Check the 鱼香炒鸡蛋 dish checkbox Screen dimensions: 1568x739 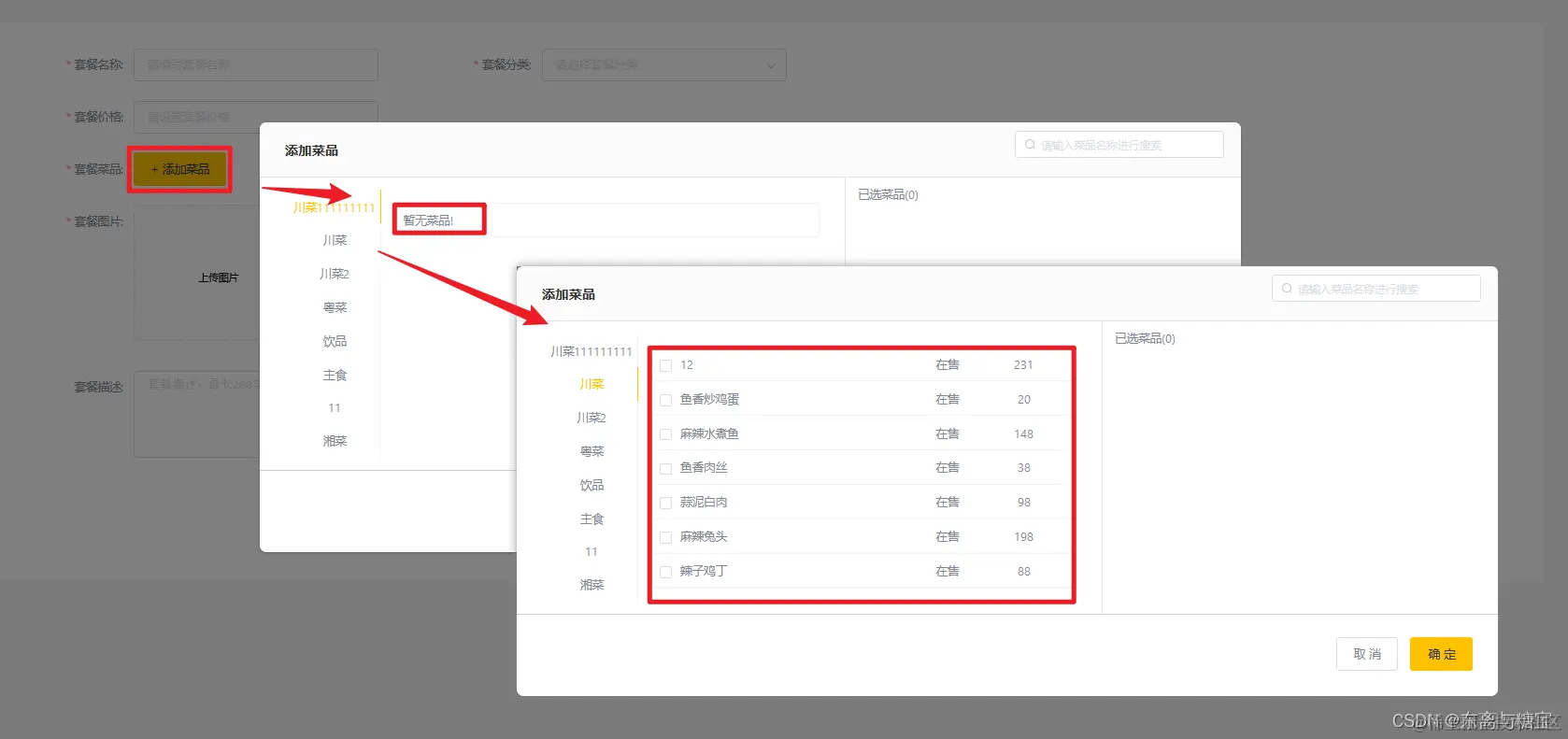pos(666,400)
